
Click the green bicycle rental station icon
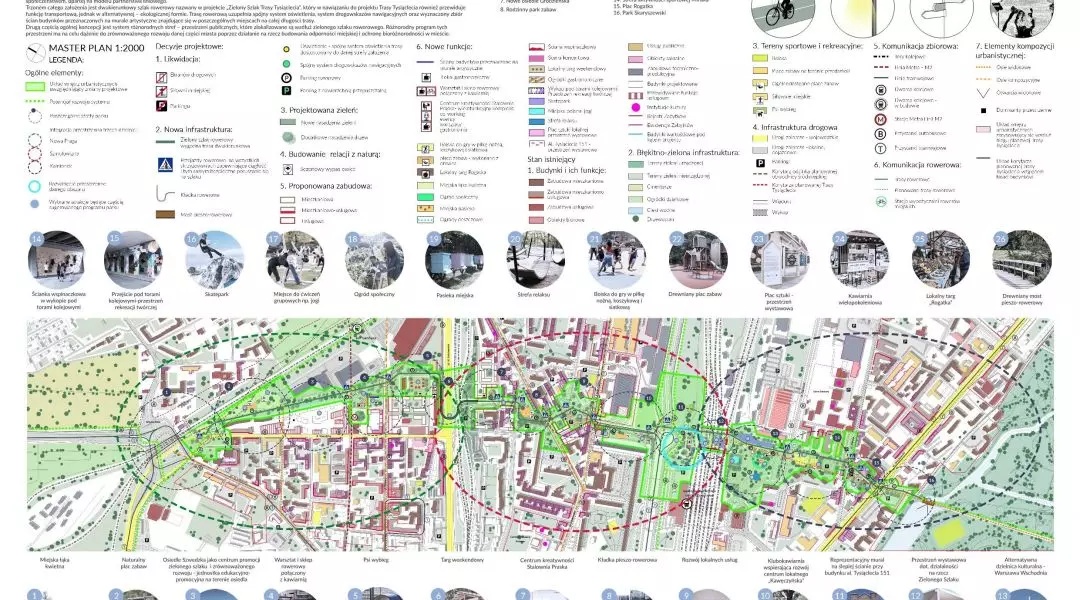coord(880,202)
